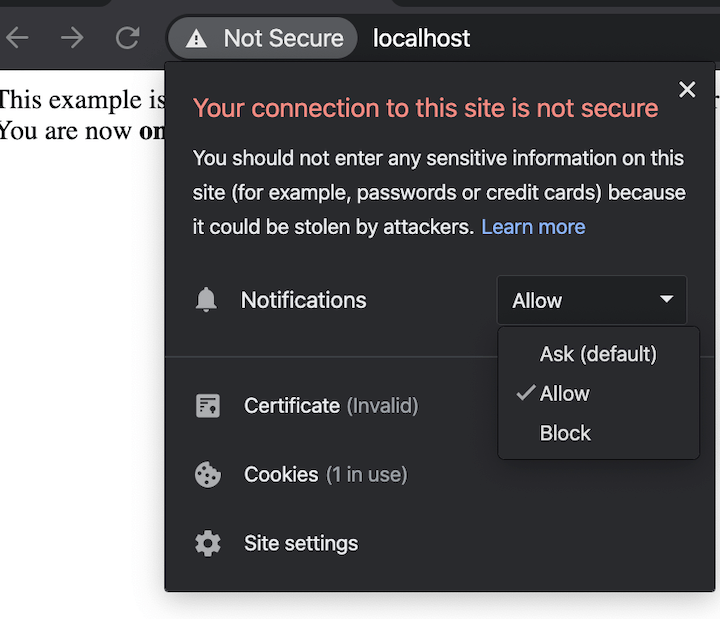Click the Not Secure warning triangle icon
720x619 pixels.
[x=197, y=39]
